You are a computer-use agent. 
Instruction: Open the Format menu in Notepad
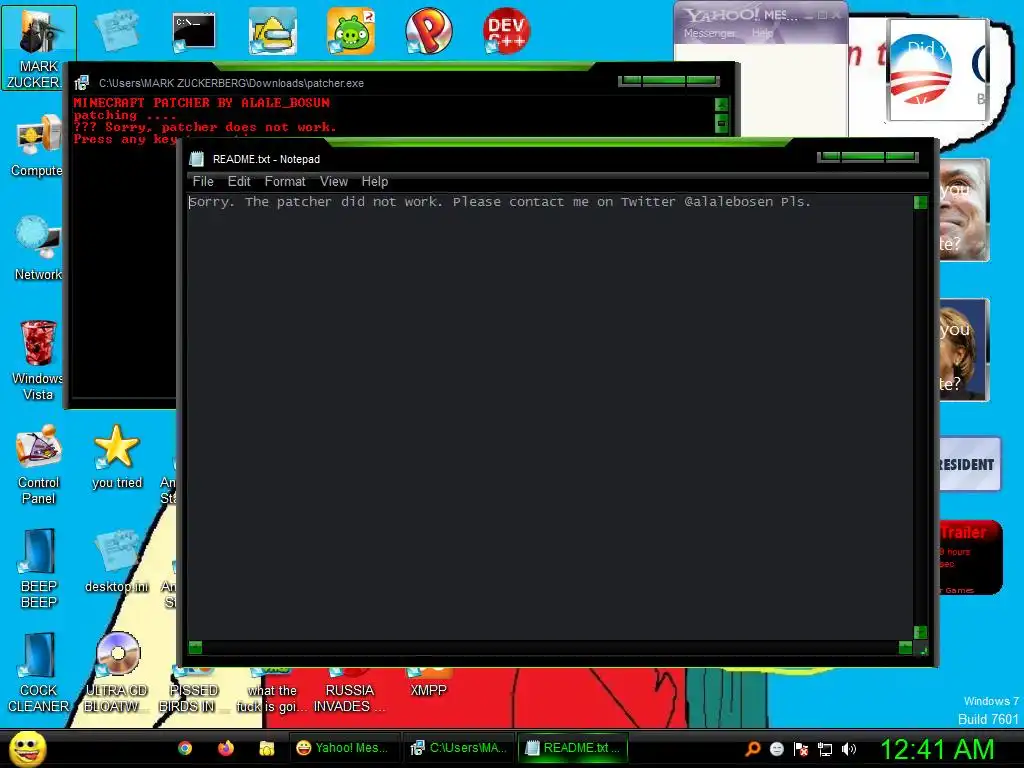click(x=285, y=182)
